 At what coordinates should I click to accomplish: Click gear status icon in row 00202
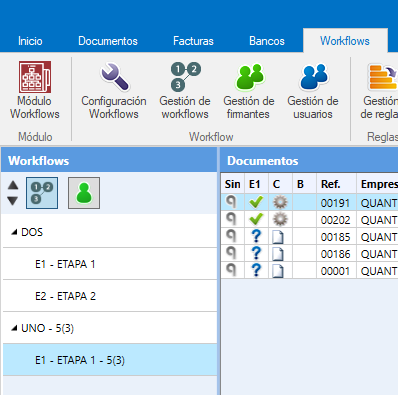pyautogui.click(x=280, y=219)
